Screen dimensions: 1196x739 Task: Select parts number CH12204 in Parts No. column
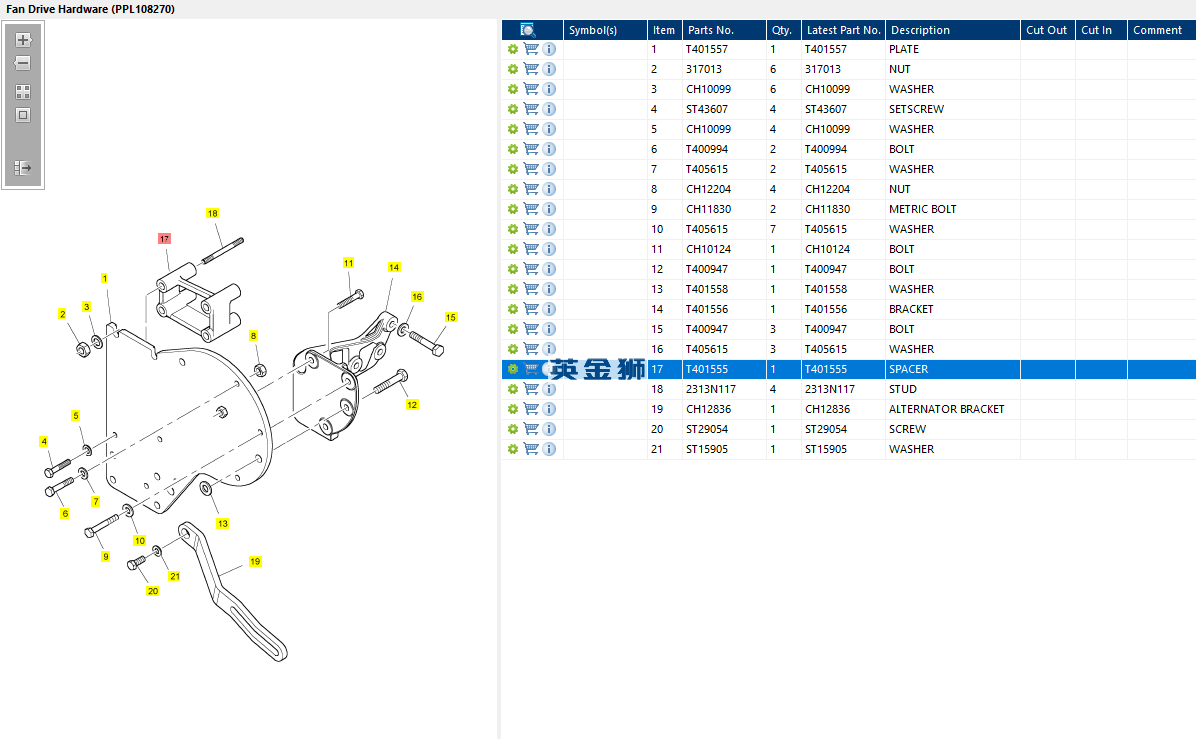click(x=709, y=189)
